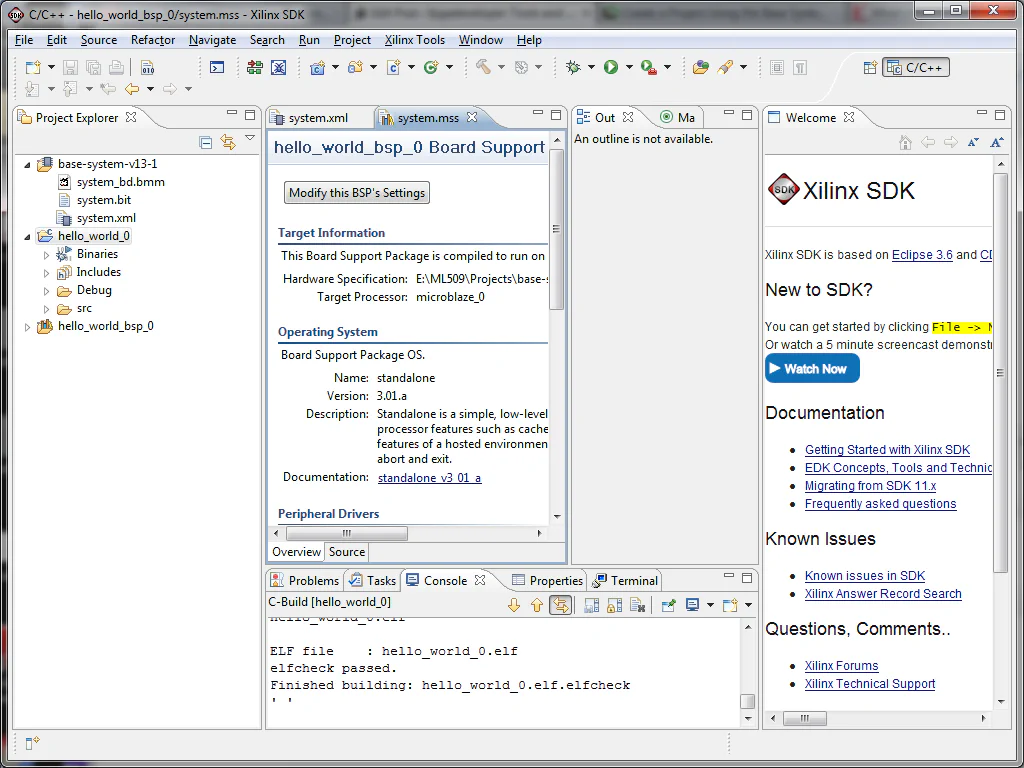
Task: Click the Program FPGA toolbar icon
Action: (255, 67)
